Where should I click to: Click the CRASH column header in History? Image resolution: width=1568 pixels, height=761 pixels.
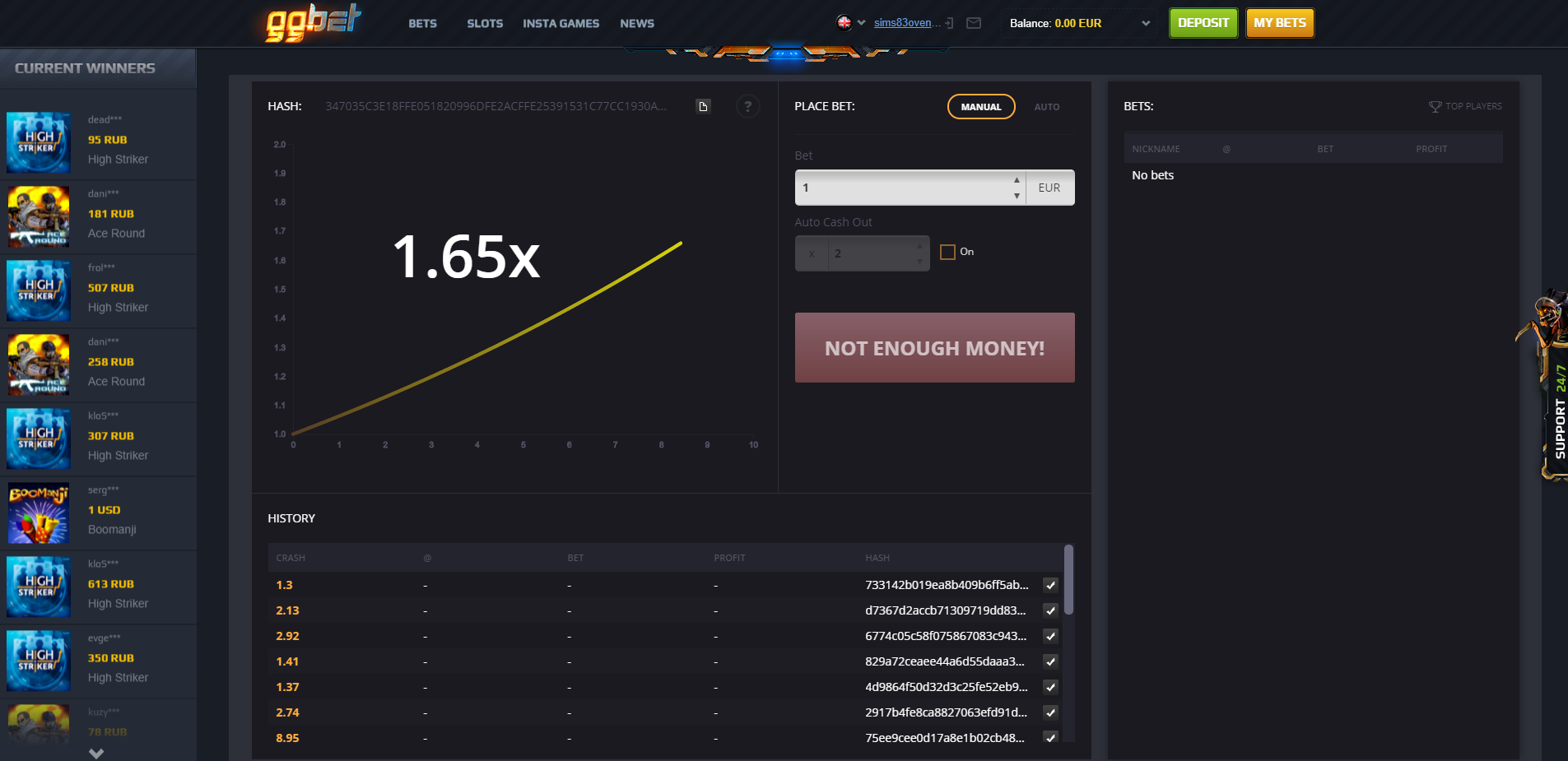click(291, 558)
